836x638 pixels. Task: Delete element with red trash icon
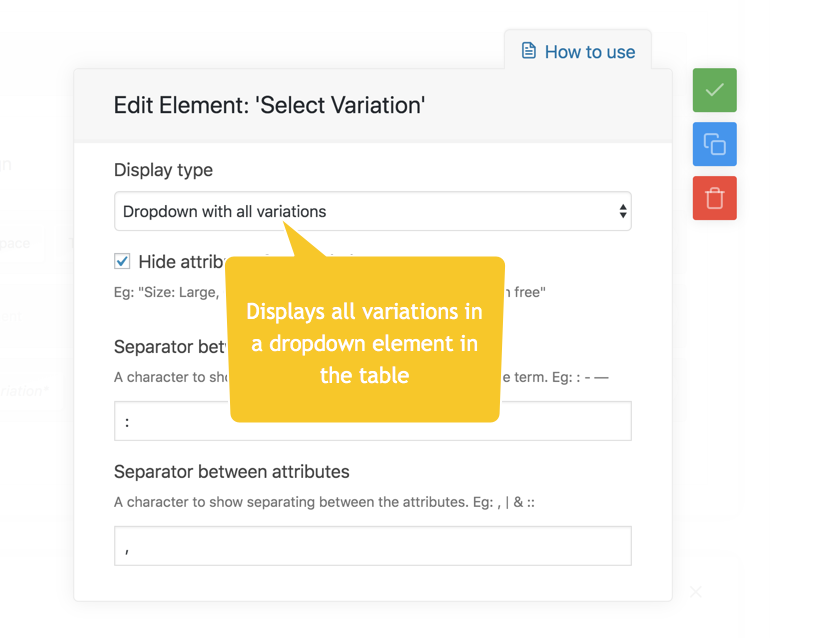714,198
